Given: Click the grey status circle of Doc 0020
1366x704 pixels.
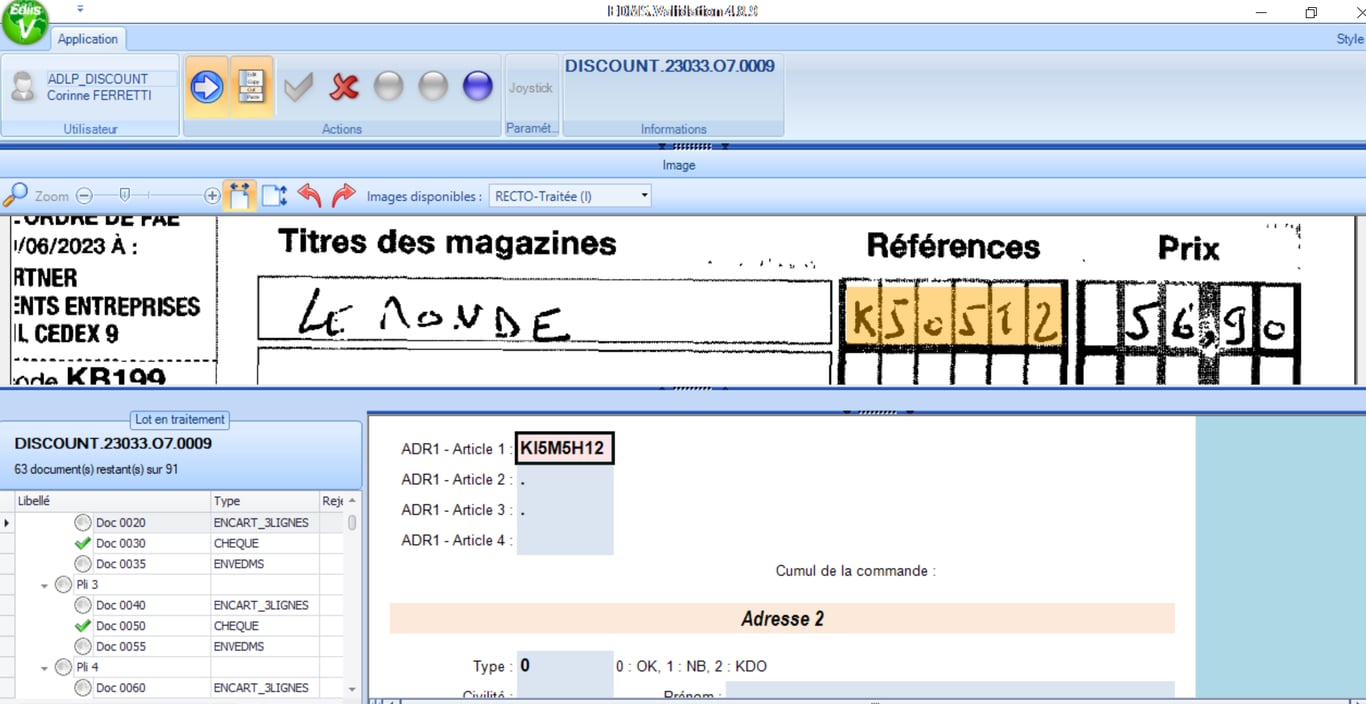Looking at the screenshot, I should point(82,522).
